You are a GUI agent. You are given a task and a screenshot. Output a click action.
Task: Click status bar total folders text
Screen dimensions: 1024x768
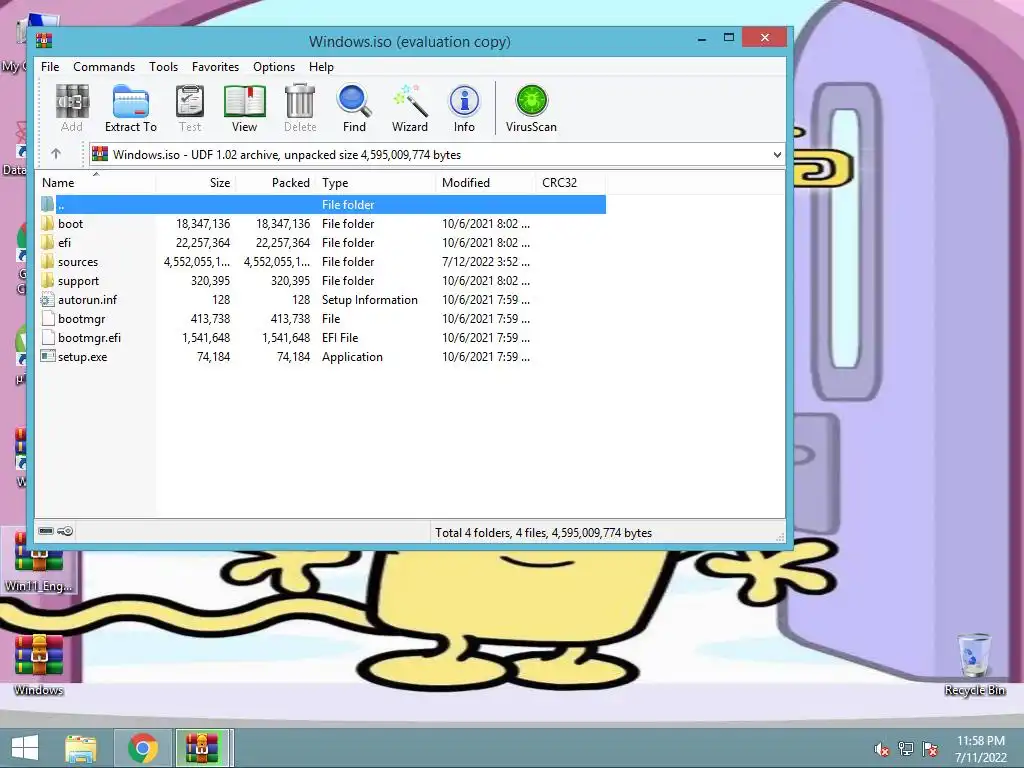[x=543, y=533]
